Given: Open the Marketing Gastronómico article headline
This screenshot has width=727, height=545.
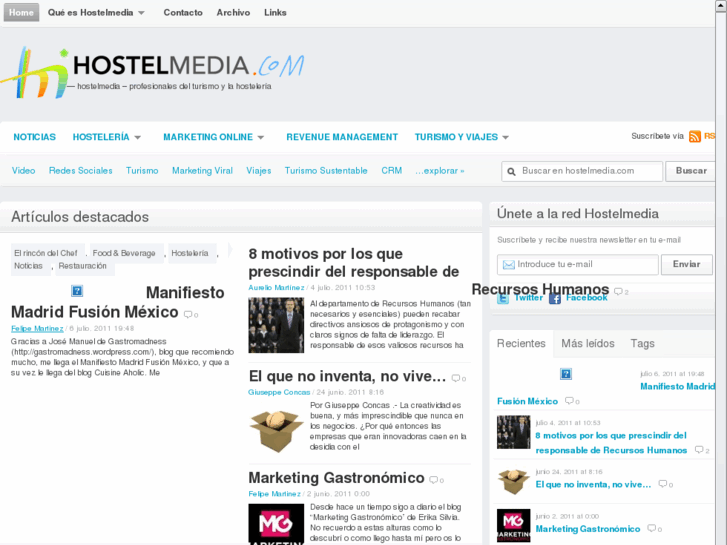Looking at the screenshot, I should point(337,478).
